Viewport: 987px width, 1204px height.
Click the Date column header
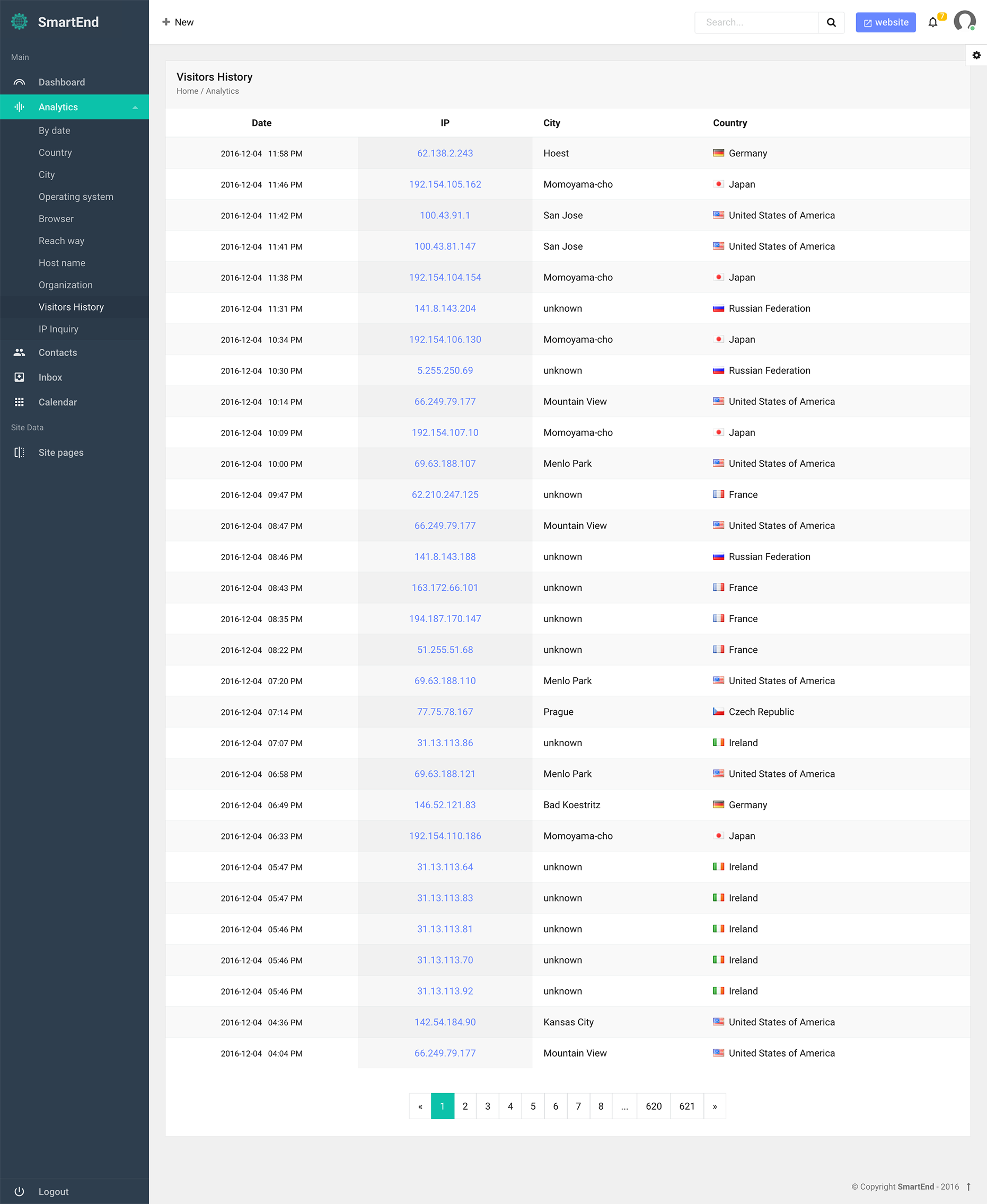point(261,123)
